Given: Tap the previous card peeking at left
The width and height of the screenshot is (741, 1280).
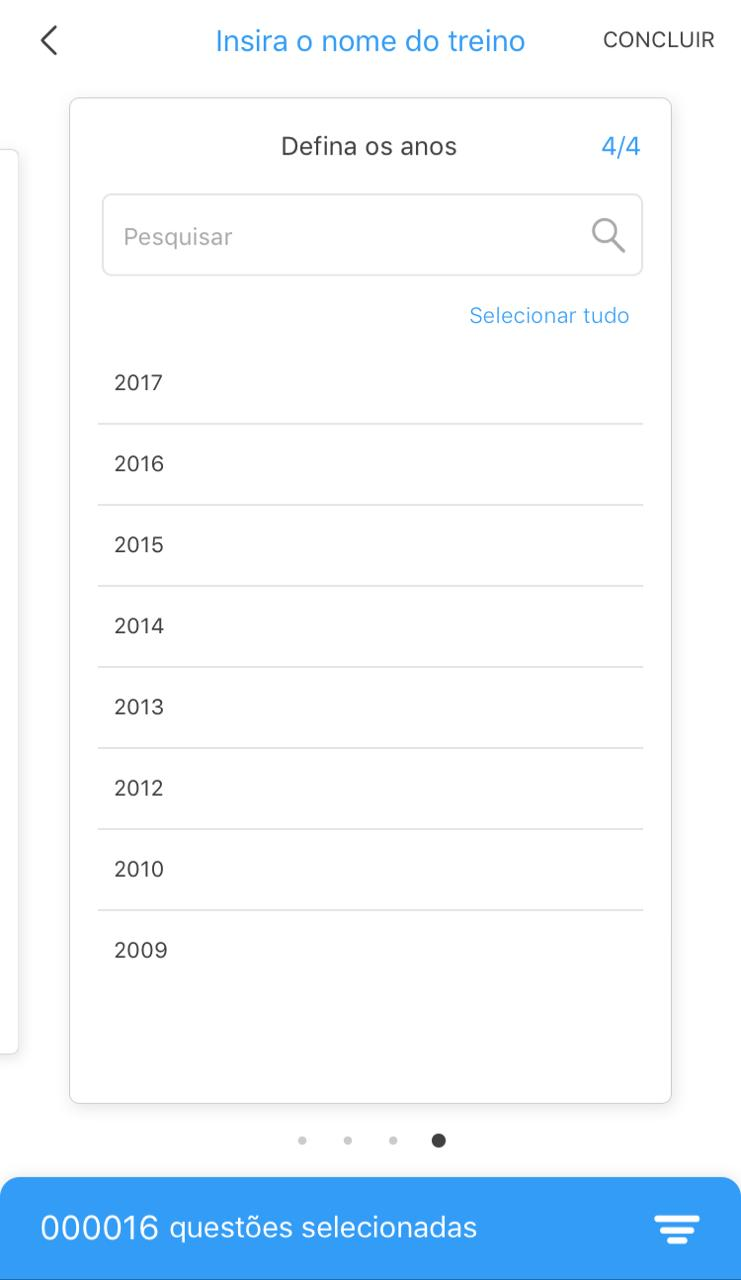Looking at the screenshot, I should pos(8,600).
